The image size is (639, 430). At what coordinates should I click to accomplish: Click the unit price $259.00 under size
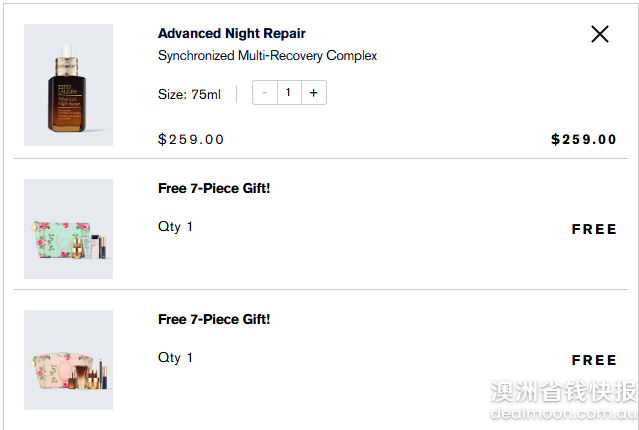point(191,139)
